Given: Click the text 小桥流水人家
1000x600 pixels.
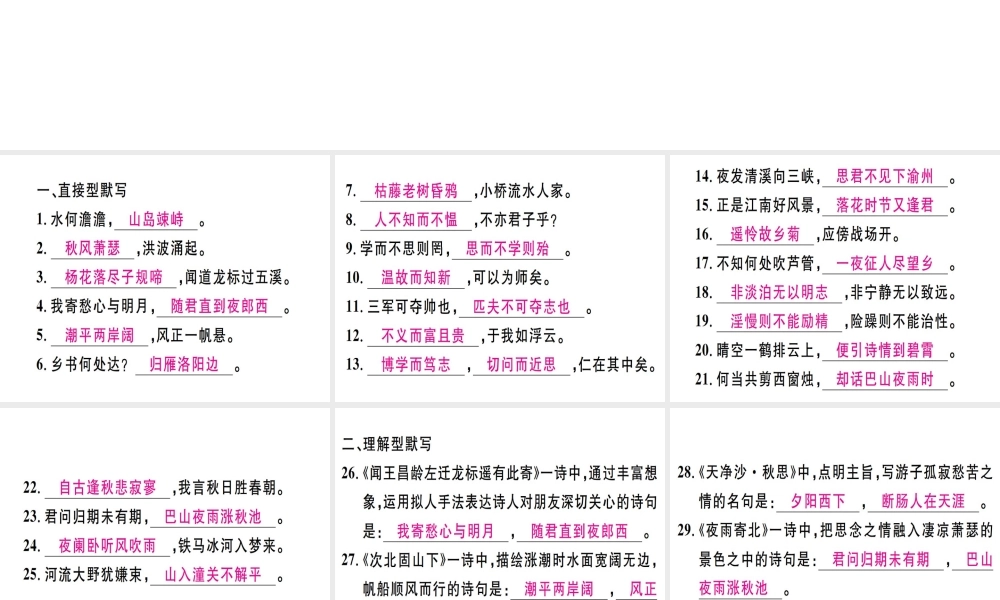Looking at the screenshot, I should coord(522,190).
